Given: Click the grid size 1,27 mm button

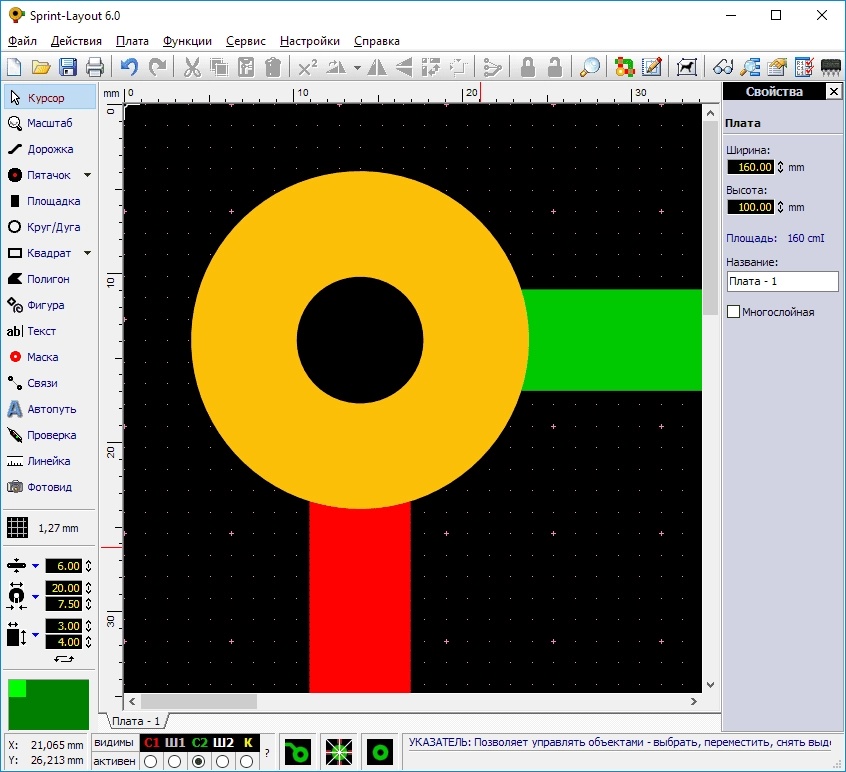Looking at the screenshot, I should pyautogui.click(x=43, y=528).
